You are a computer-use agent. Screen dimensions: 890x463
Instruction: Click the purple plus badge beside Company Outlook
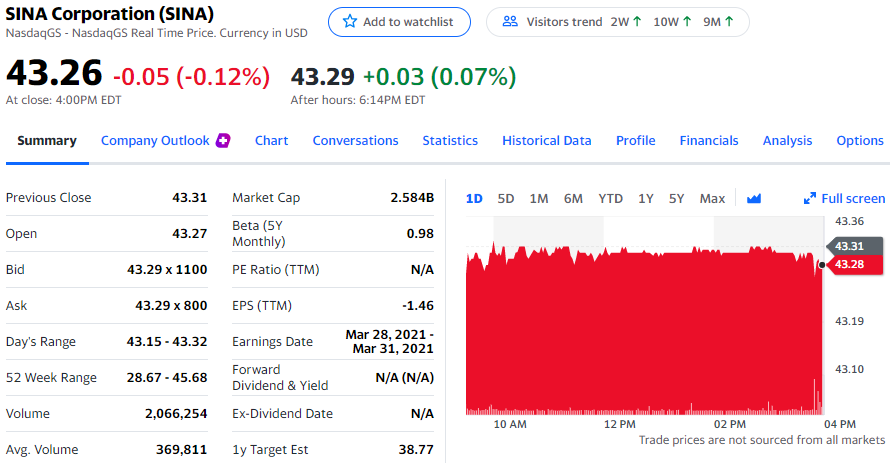click(223, 140)
